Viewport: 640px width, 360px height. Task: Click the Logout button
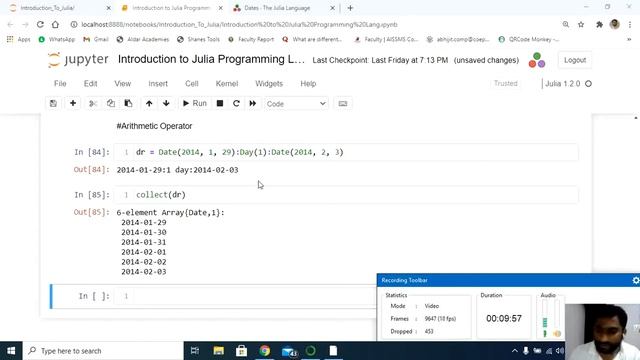[575, 60]
